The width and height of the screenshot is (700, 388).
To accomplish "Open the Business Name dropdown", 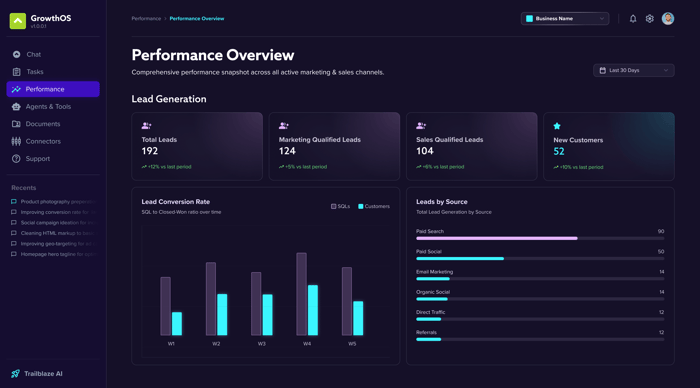I will coord(565,19).
